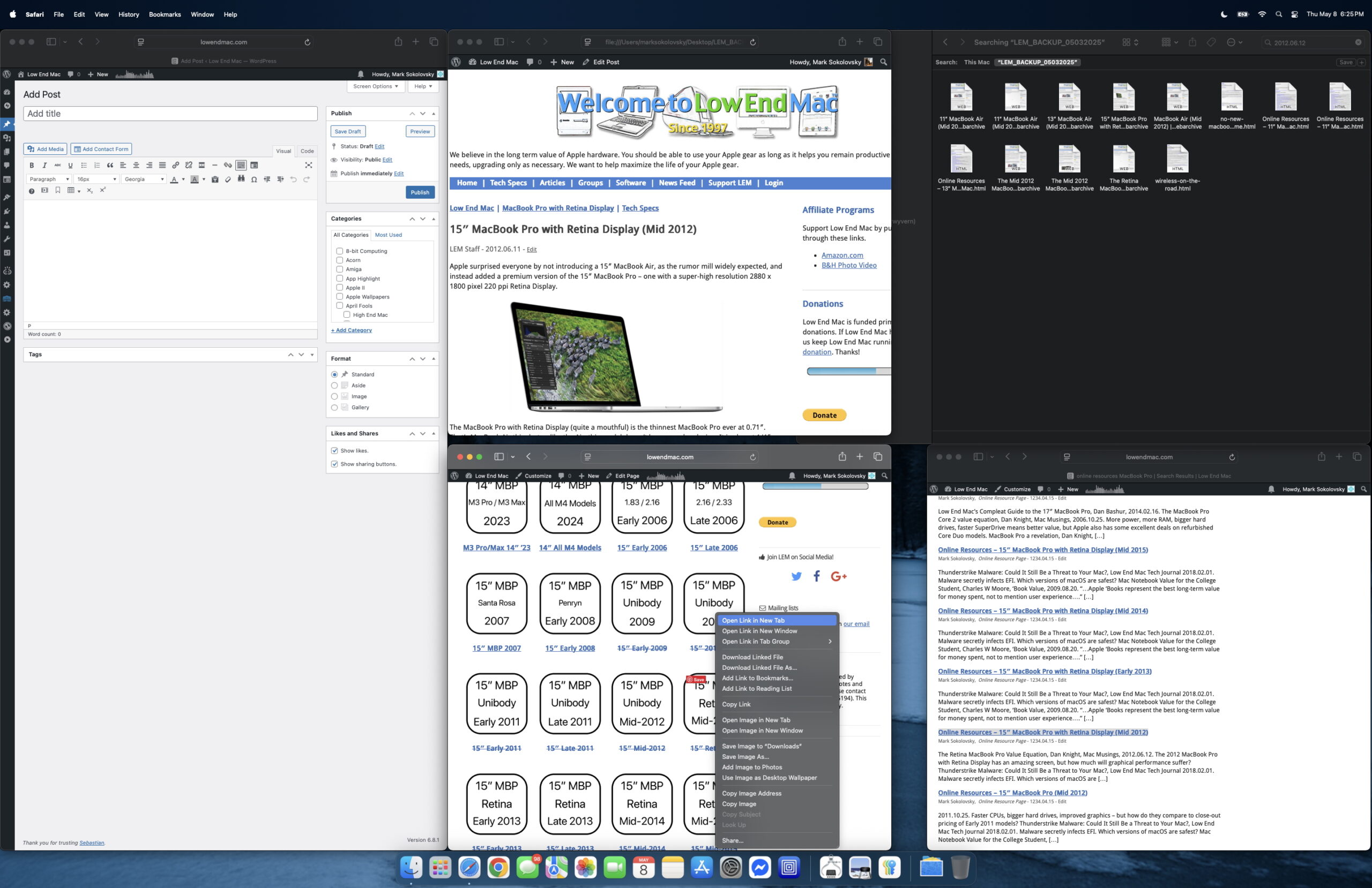Switch to Most Used categories tab

coord(388,235)
